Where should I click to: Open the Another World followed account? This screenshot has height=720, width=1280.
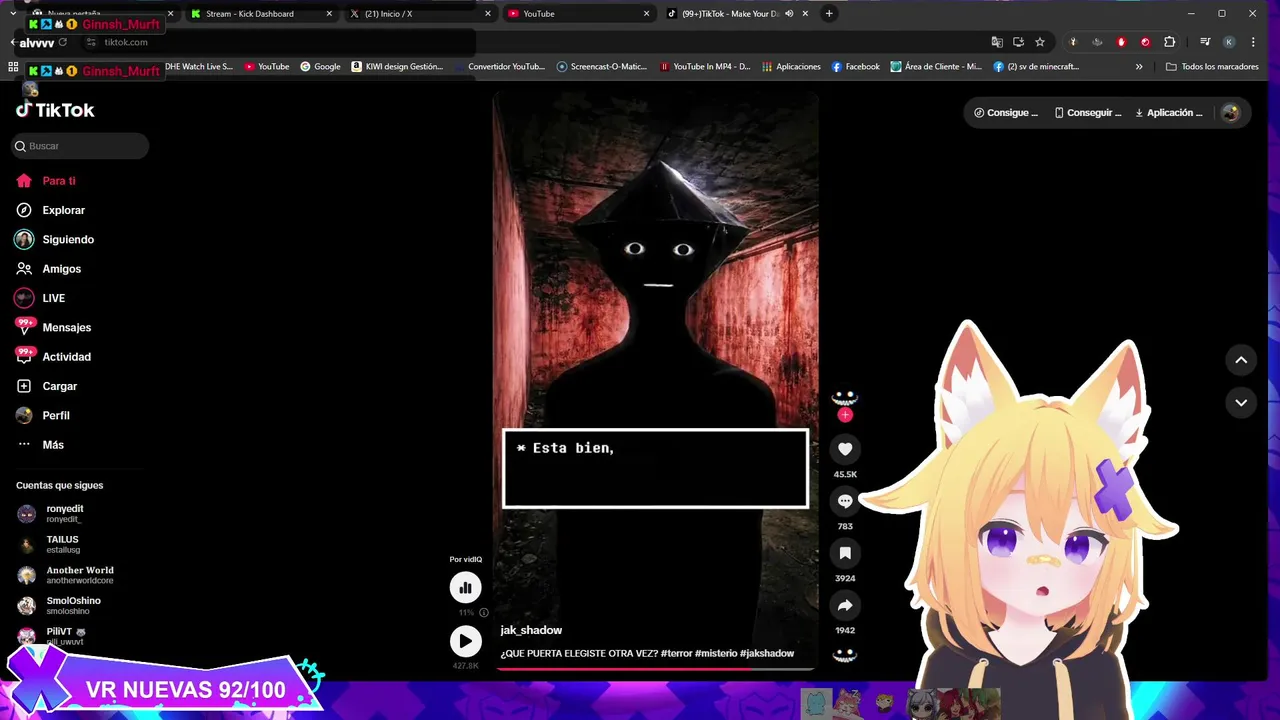[x=80, y=575]
